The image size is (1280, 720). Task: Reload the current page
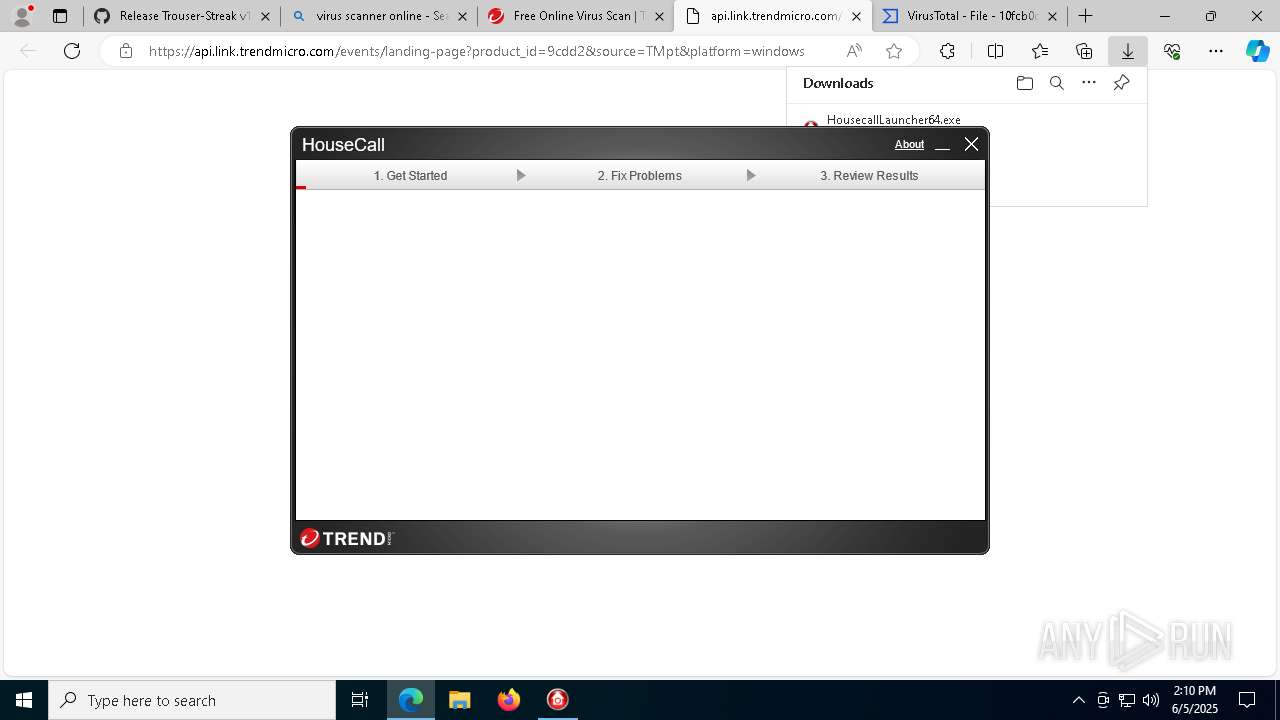pos(72,51)
